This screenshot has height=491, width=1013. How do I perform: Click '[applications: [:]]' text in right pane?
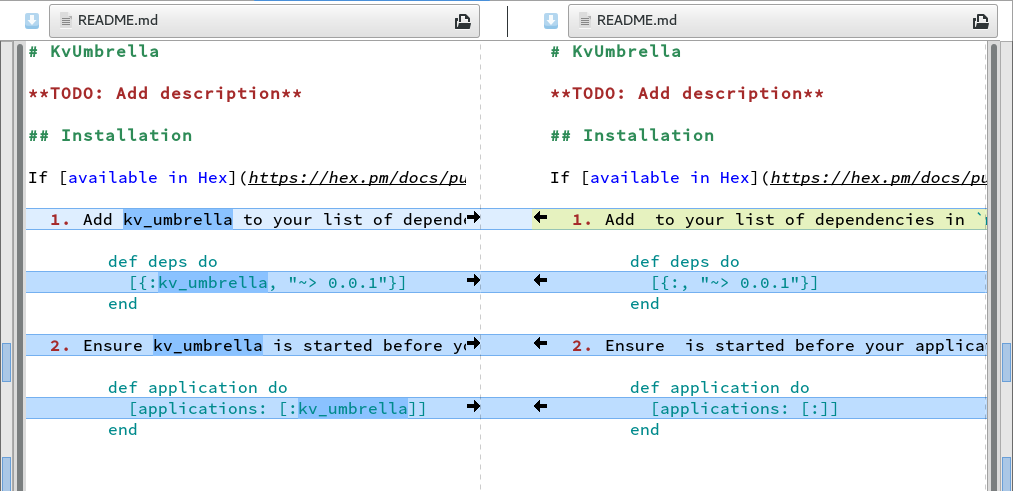point(744,408)
